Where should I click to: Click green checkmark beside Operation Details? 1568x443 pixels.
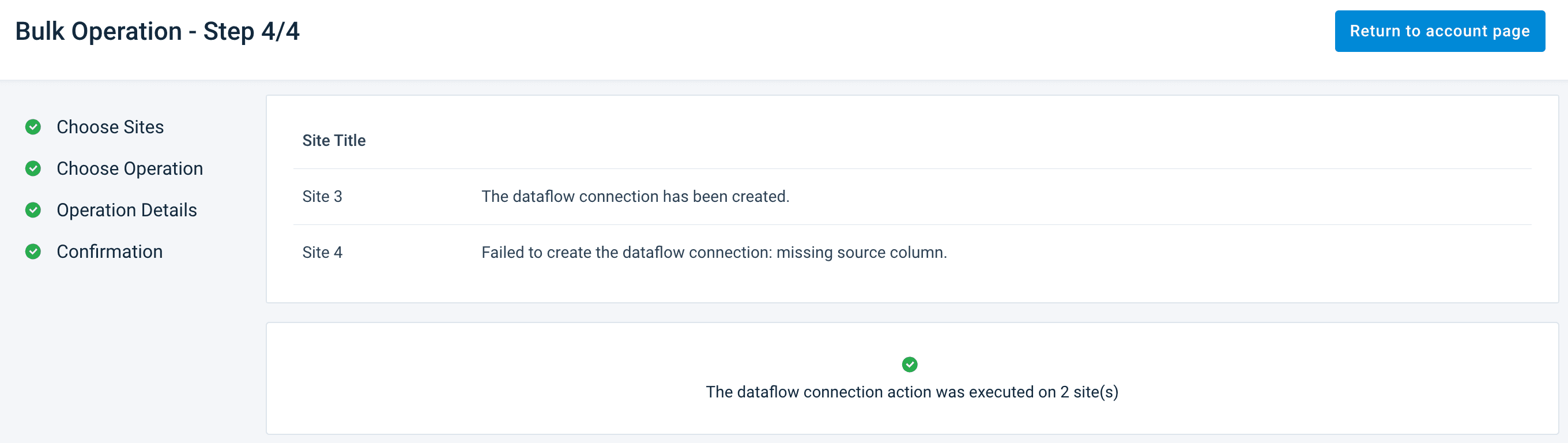tap(33, 209)
